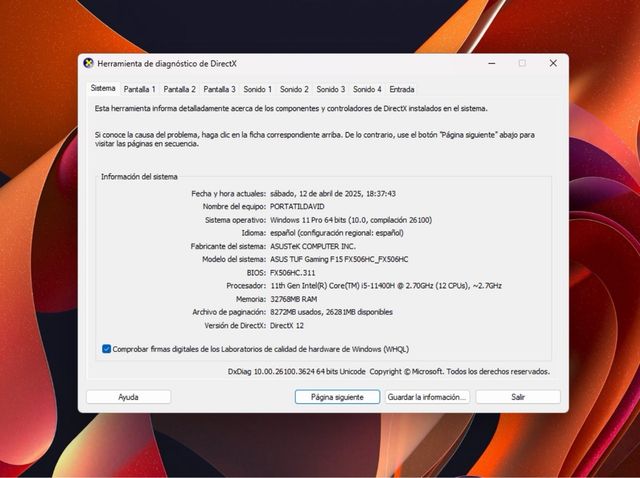
Task: Go to the Pantalla 3 tab
Action: pos(219,89)
